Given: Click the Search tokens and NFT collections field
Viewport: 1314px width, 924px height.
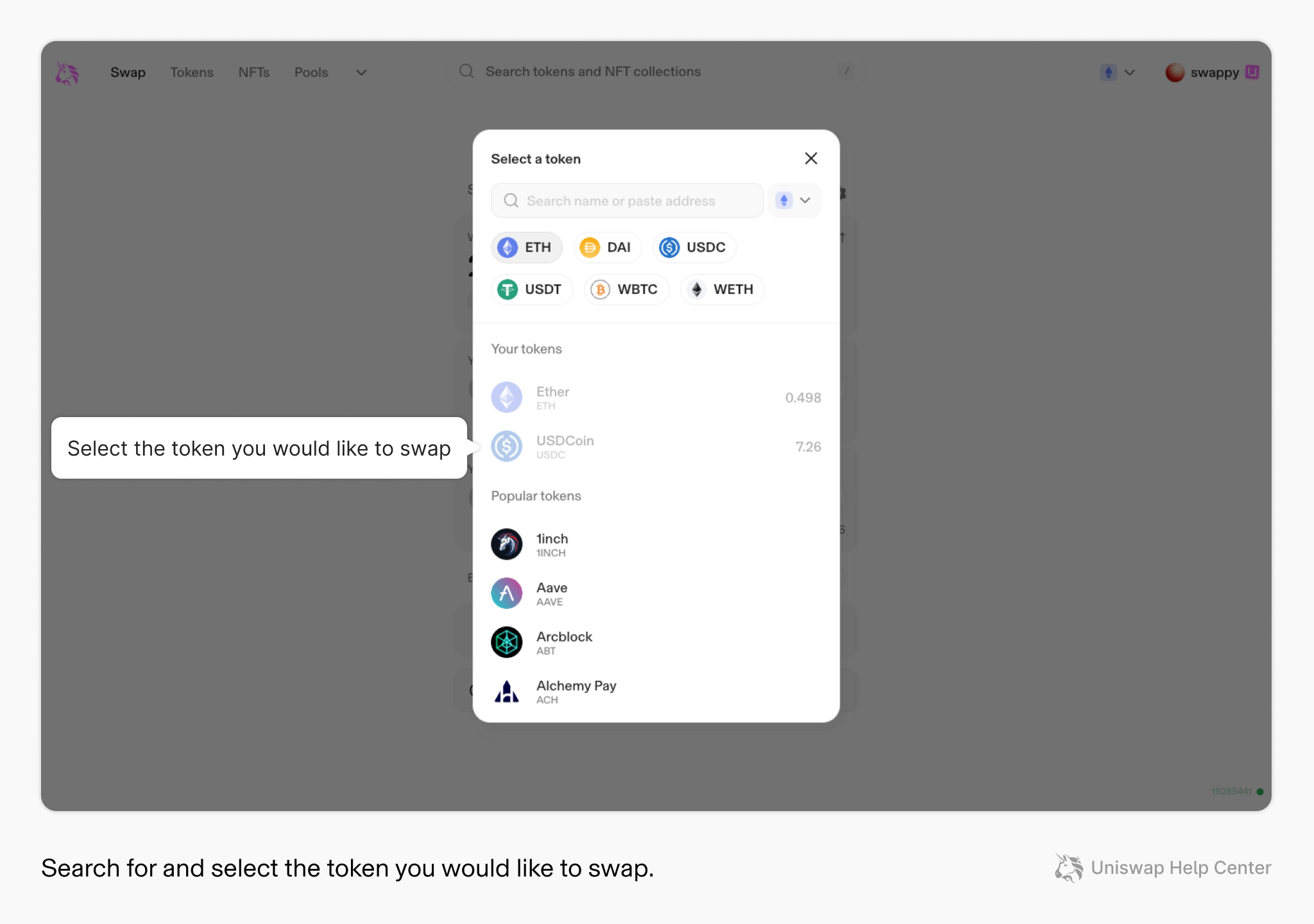Looking at the screenshot, I should click(x=656, y=71).
